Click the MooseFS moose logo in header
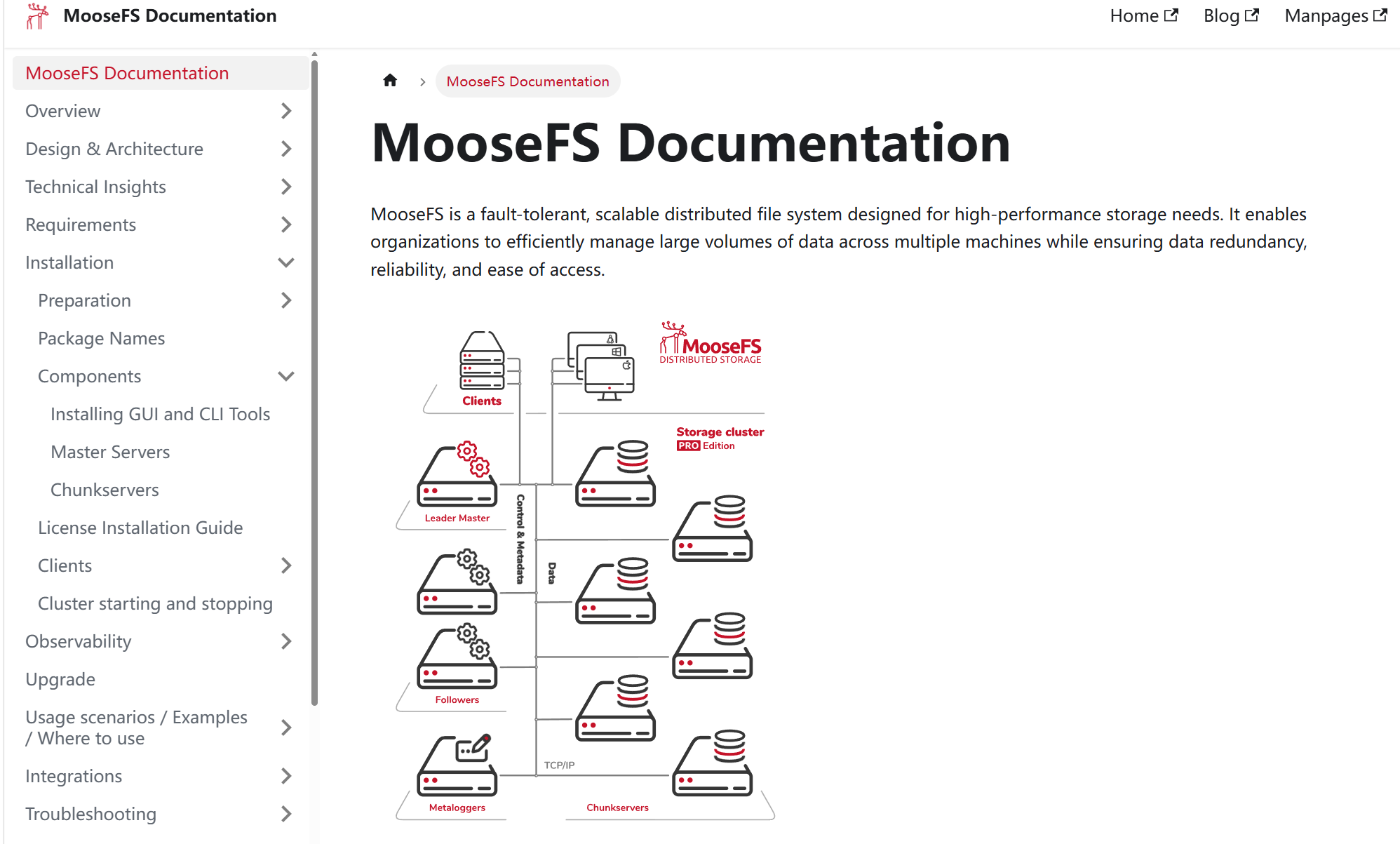This screenshot has width=1400, height=844. [x=37, y=16]
